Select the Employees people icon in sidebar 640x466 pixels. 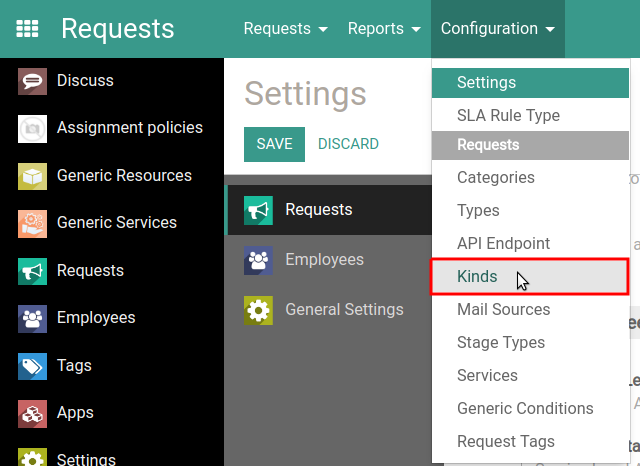(x=32, y=319)
